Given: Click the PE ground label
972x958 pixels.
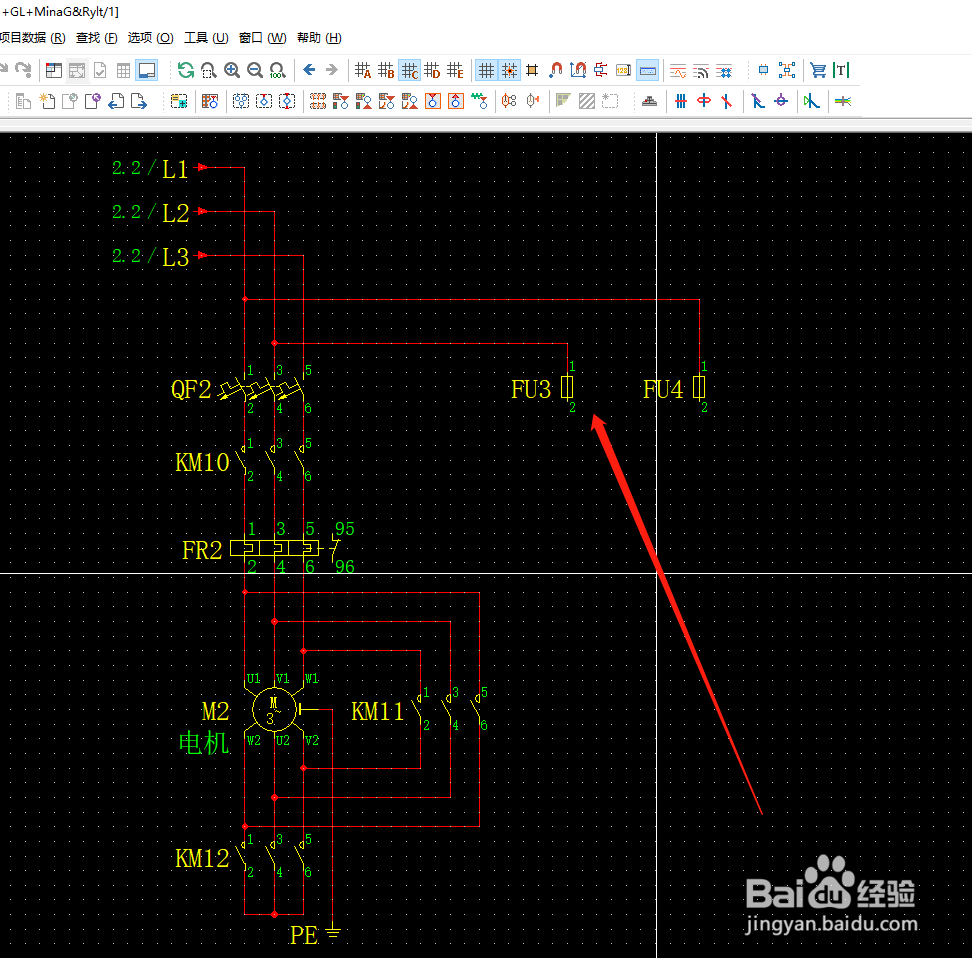Looking at the screenshot, I should coord(304,935).
